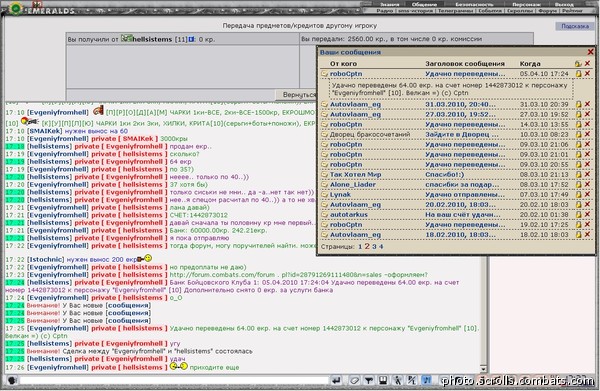Click the walking figure icon in chat toolbar
600x391 pixels.
(398, 380)
